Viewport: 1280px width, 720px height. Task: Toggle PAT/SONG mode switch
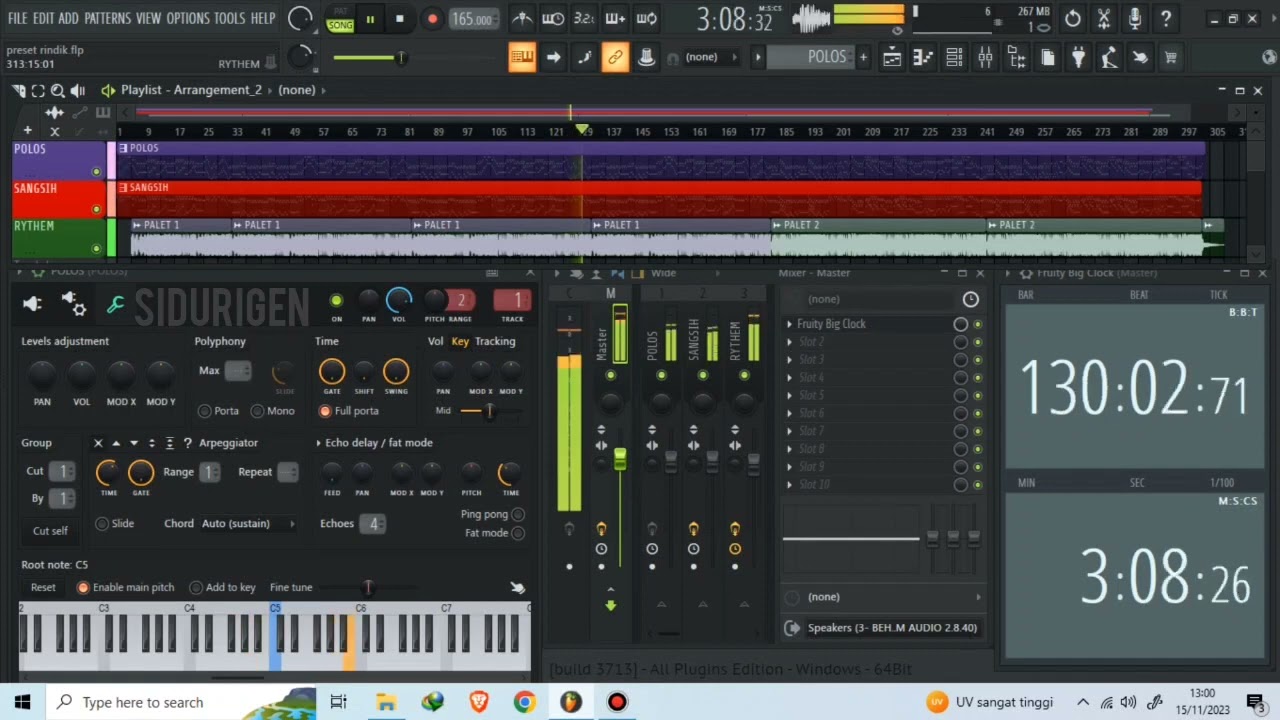[x=340, y=19]
